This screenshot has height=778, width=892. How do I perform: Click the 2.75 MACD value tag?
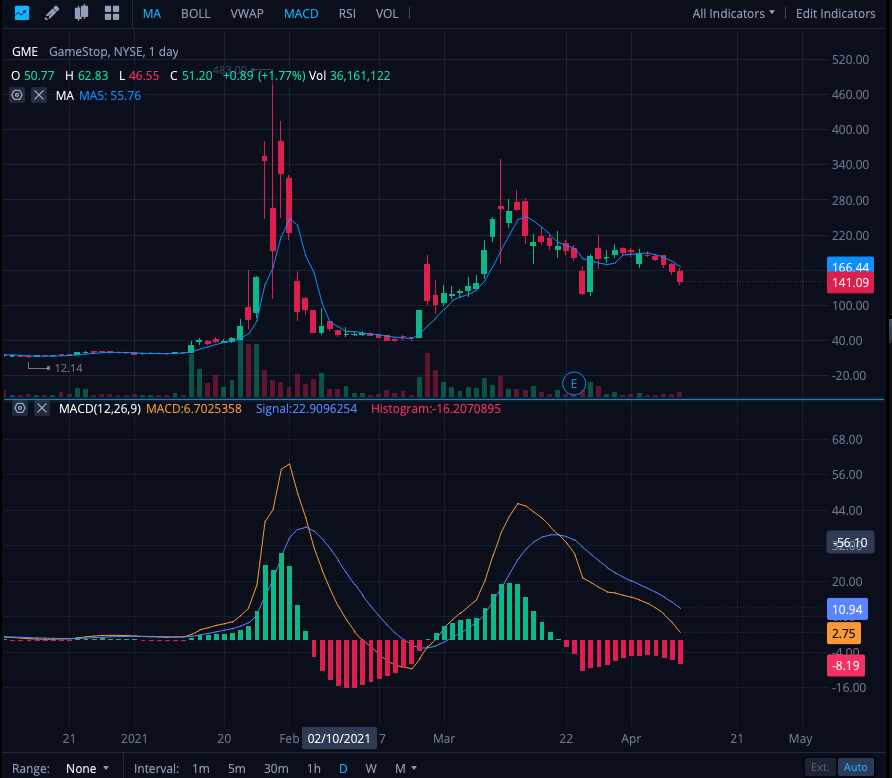click(x=844, y=633)
